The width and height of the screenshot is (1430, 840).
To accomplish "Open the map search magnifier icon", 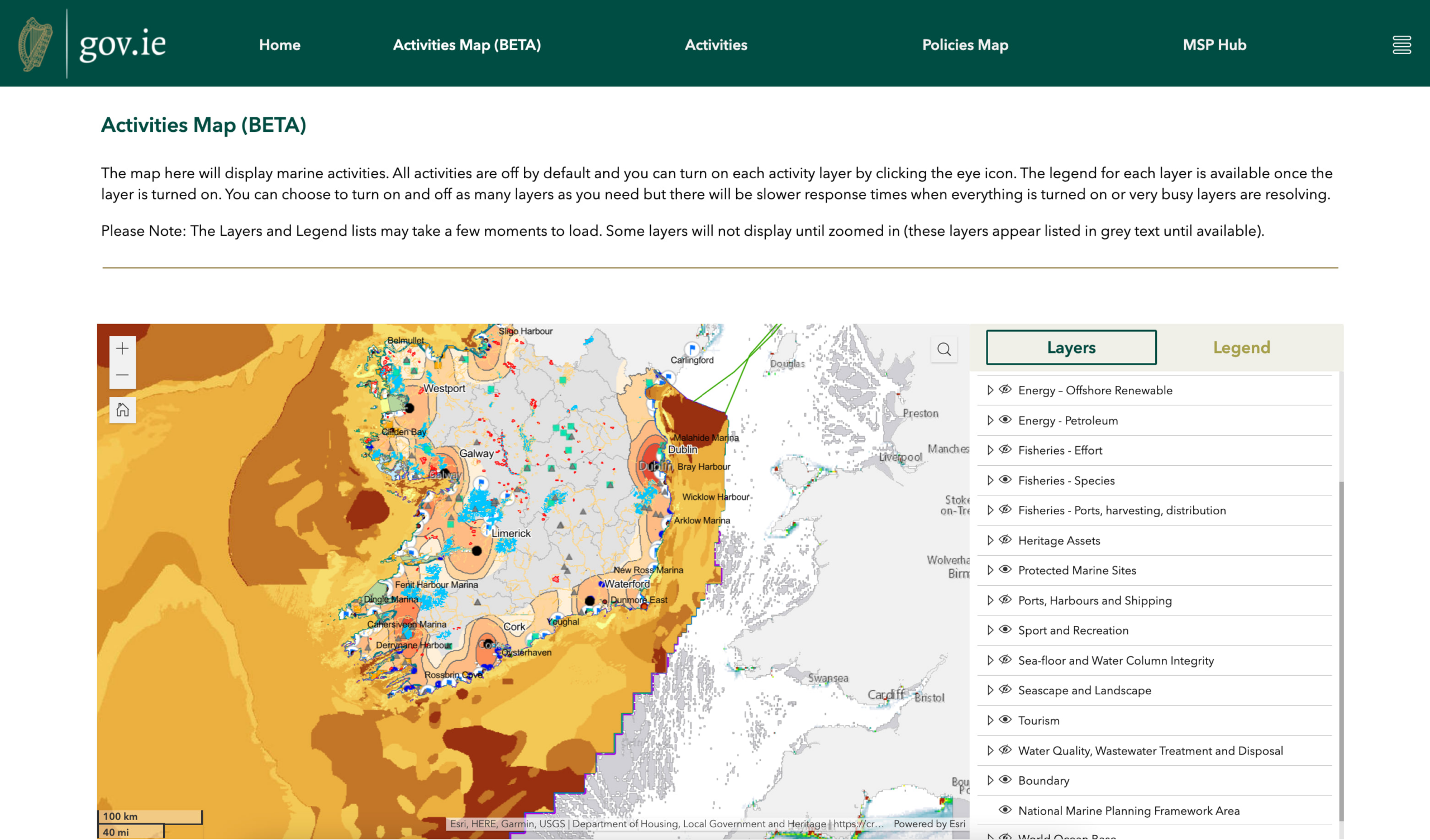I will (943, 349).
